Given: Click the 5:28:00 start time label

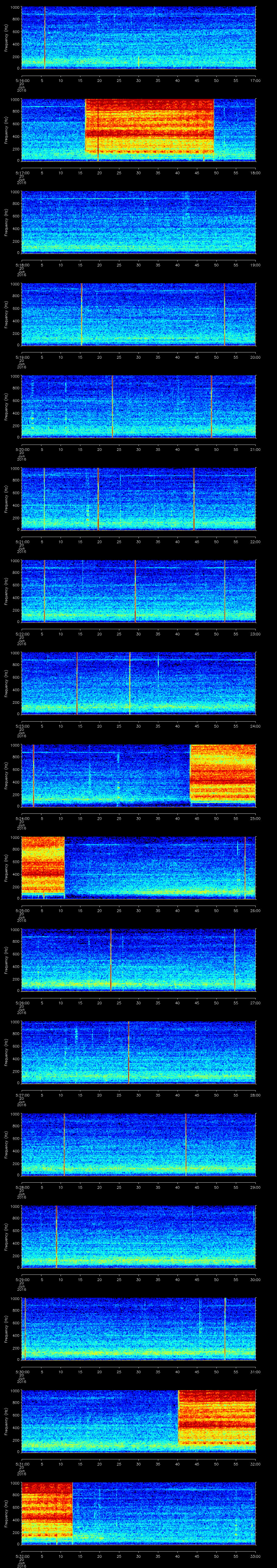Looking at the screenshot, I should pos(22,1187).
